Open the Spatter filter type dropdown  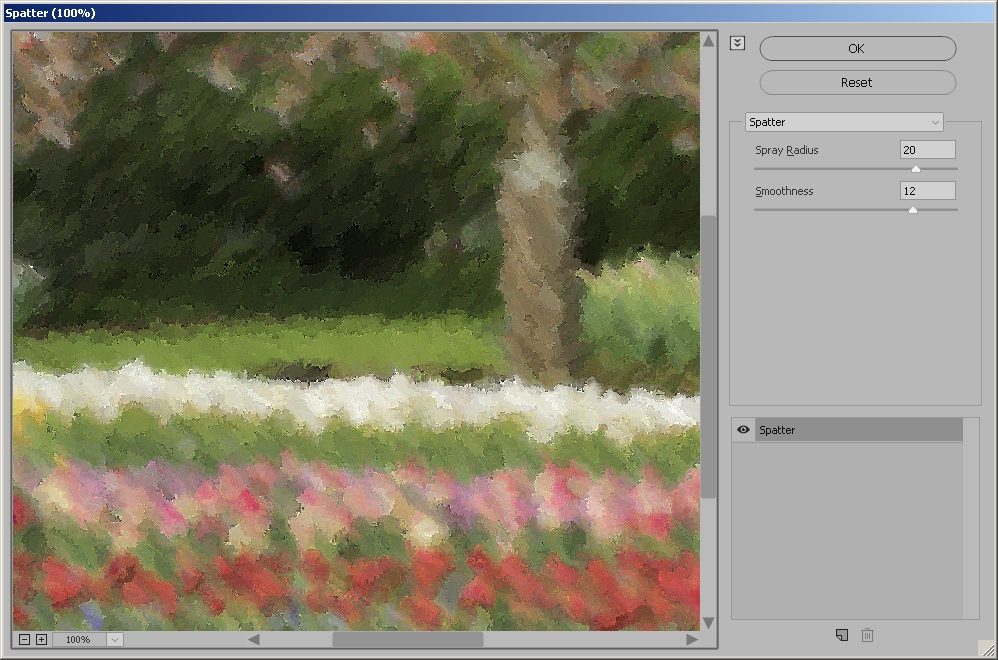tap(844, 122)
